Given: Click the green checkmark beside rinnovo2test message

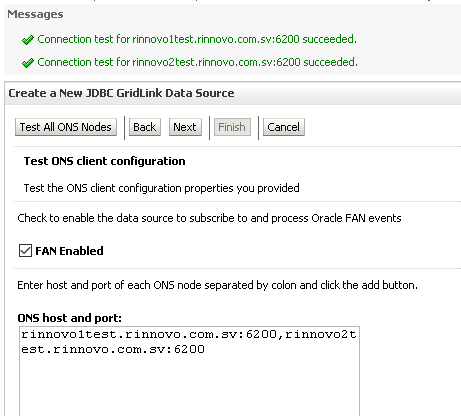Looking at the screenshot, I should pyautogui.click(x=28, y=63).
